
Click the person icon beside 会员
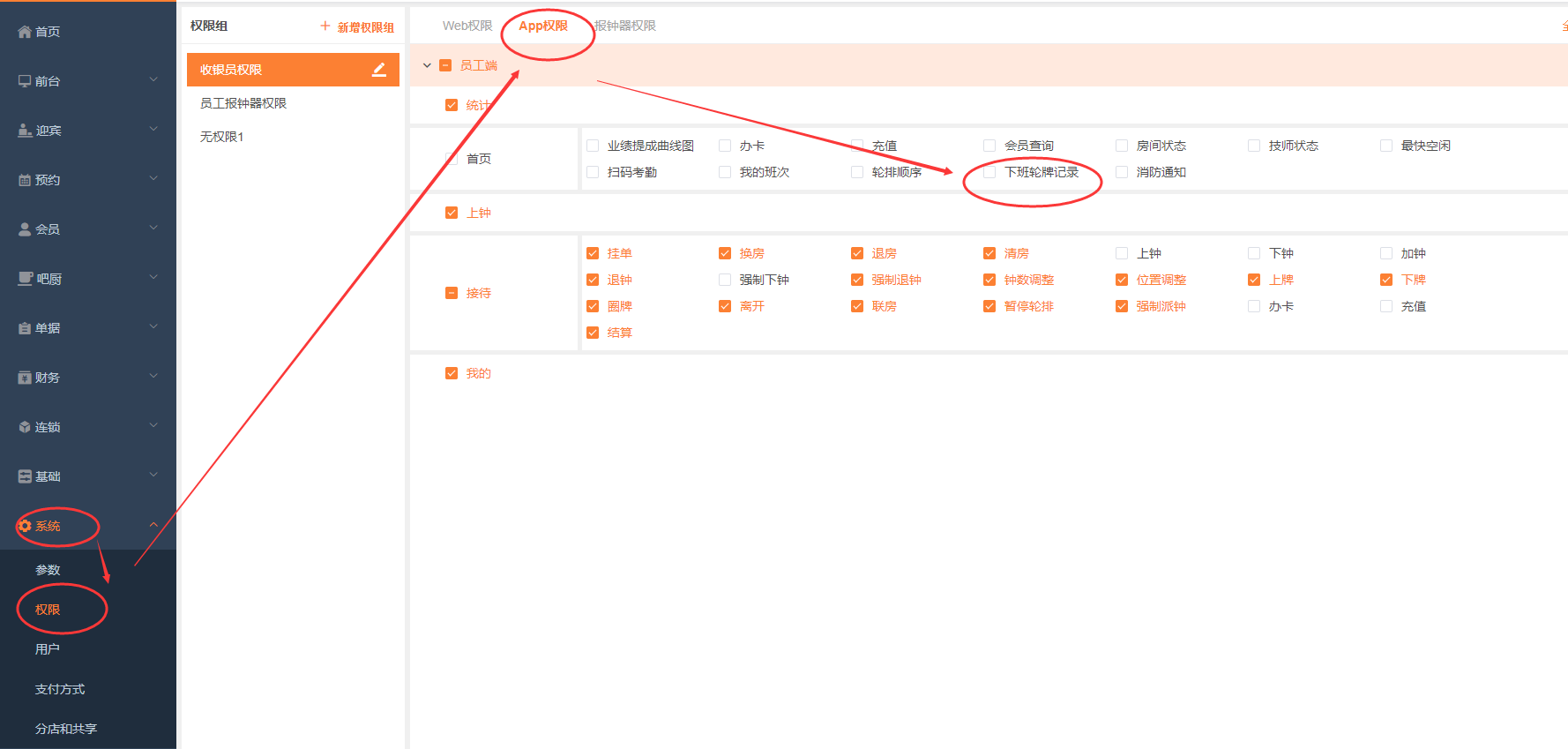click(25, 229)
